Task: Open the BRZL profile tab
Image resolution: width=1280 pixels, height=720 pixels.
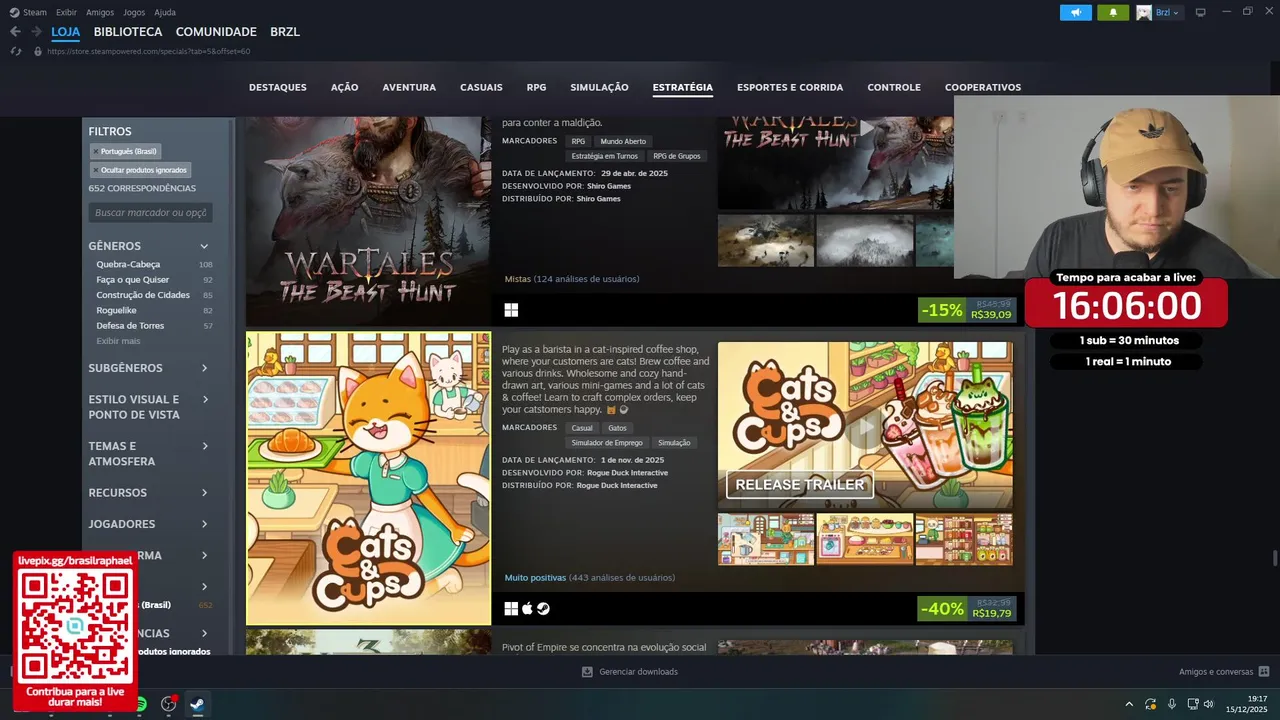Action: [285, 32]
